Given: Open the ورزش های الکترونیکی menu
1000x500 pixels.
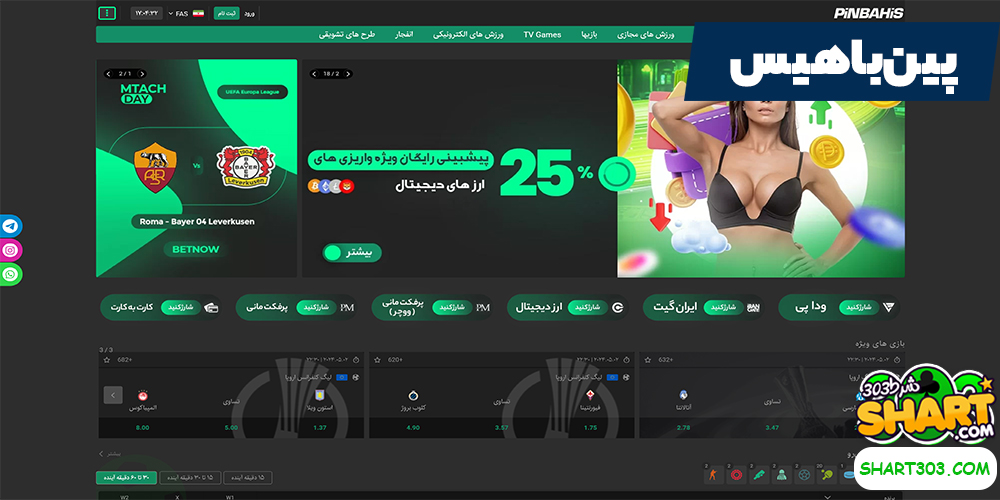Looking at the screenshot, I should 468,34.
